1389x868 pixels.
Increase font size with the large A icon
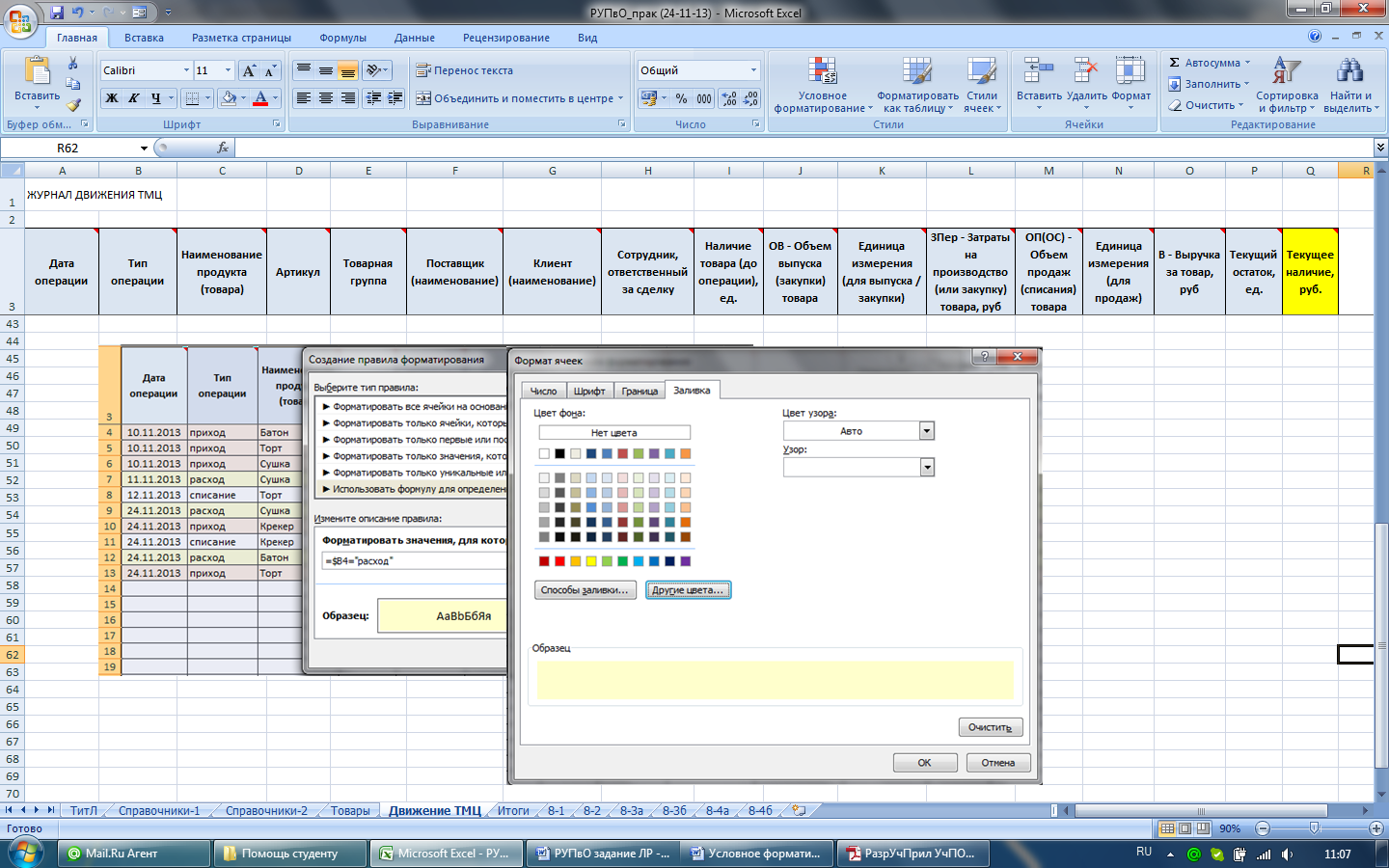[249, 70]
